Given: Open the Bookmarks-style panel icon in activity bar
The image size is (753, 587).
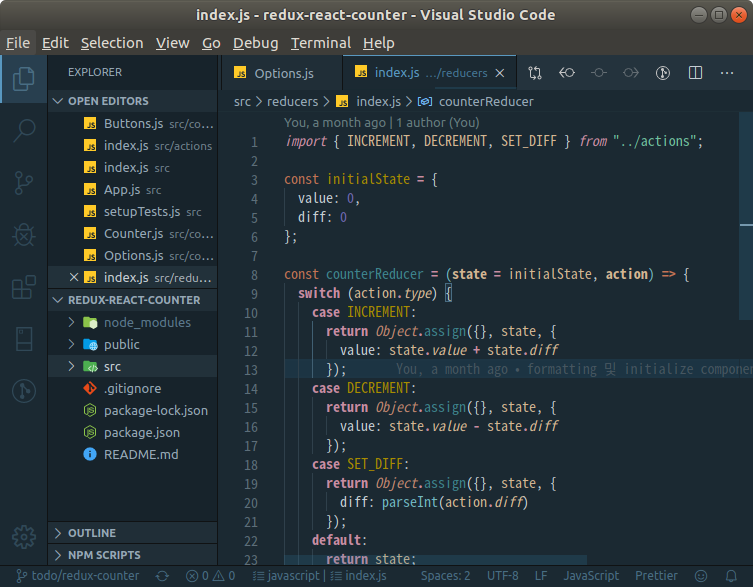Looking at the screenshot, I should pos(24,339).
